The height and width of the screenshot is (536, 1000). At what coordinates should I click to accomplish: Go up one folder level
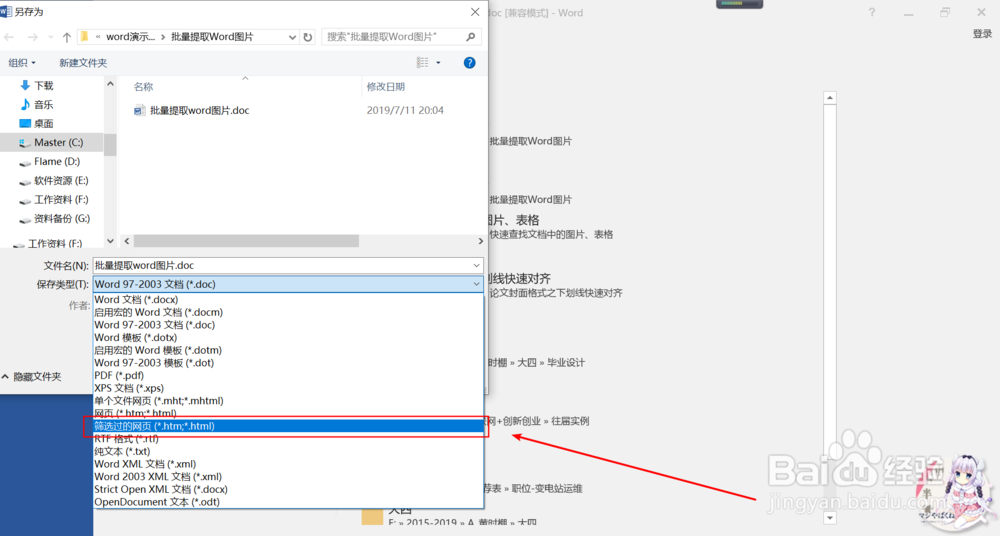point(66,37)
